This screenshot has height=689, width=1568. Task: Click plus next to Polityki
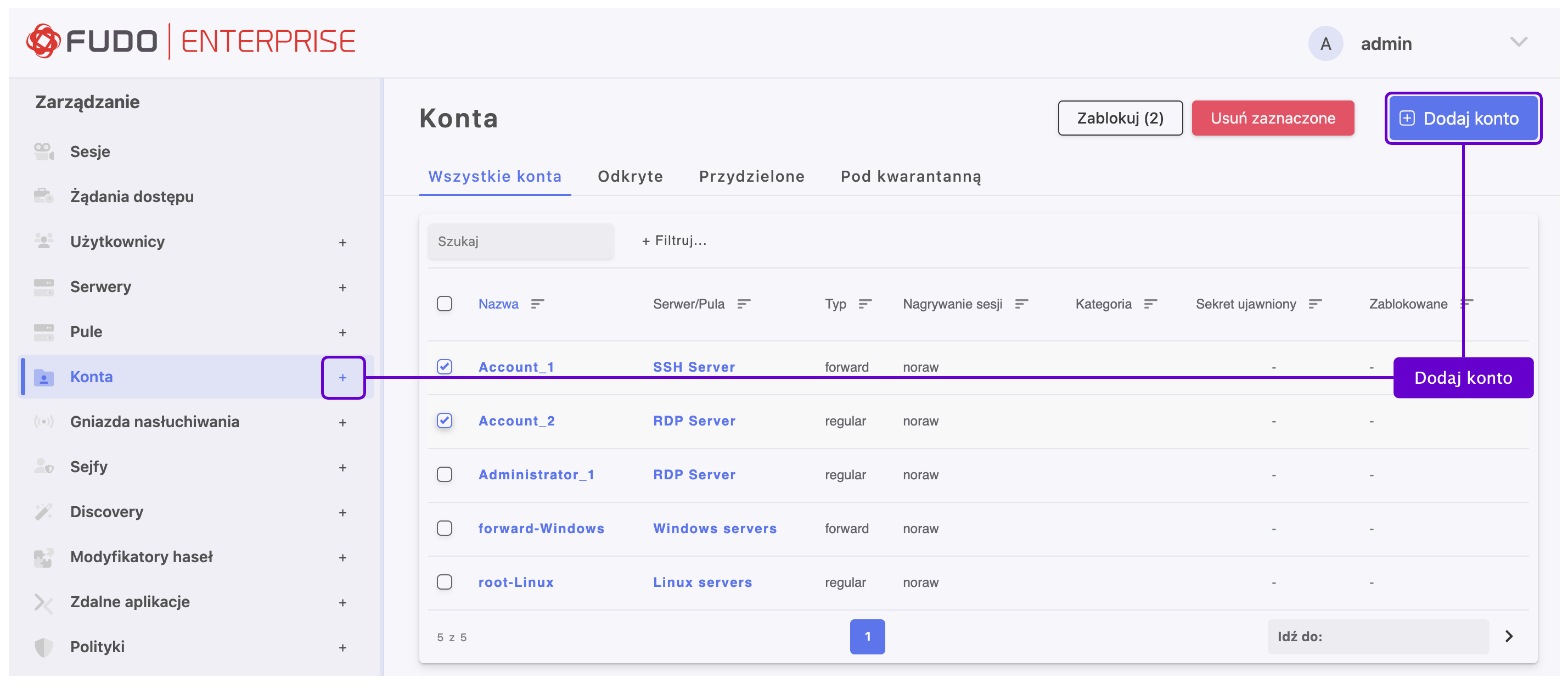[342, 648]
